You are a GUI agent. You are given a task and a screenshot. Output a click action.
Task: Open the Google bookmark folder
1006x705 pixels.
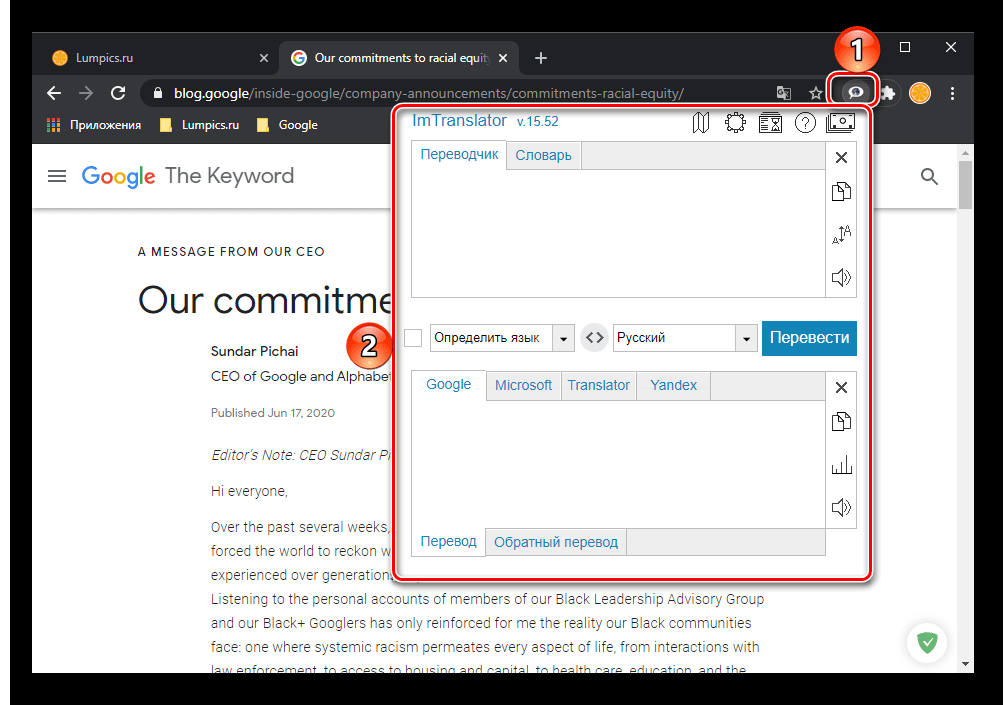point(287,125)
